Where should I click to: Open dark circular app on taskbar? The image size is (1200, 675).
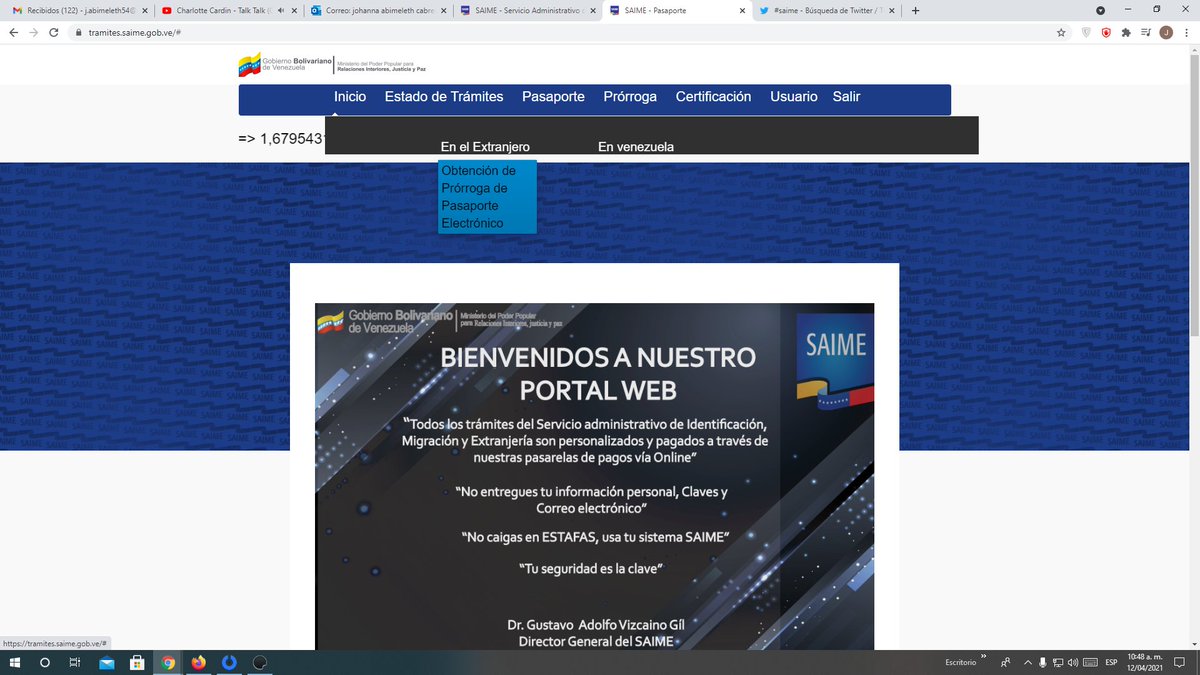(259, 662)
